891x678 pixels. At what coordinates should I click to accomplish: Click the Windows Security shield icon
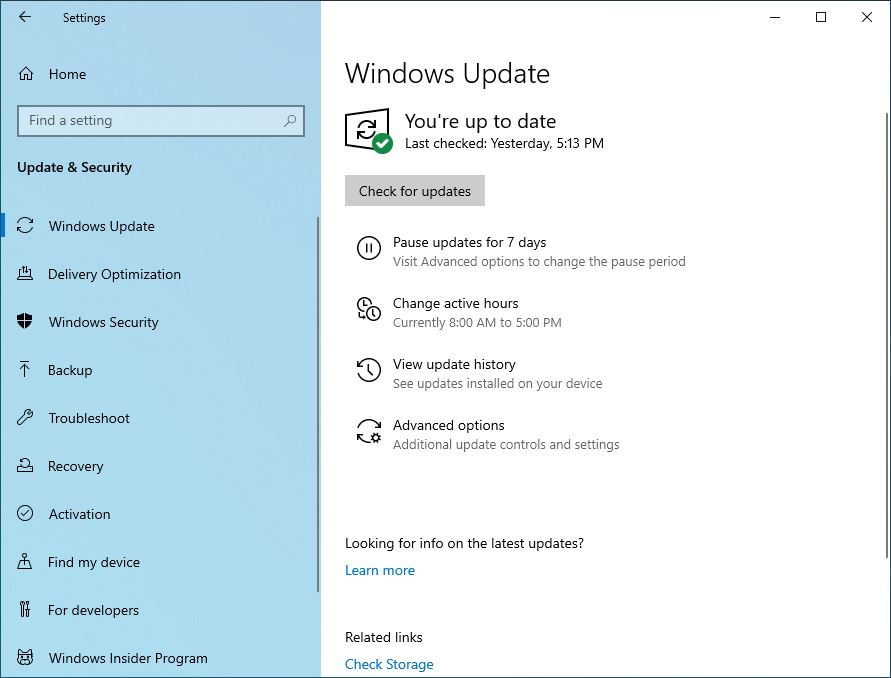(x=25, y=322)
